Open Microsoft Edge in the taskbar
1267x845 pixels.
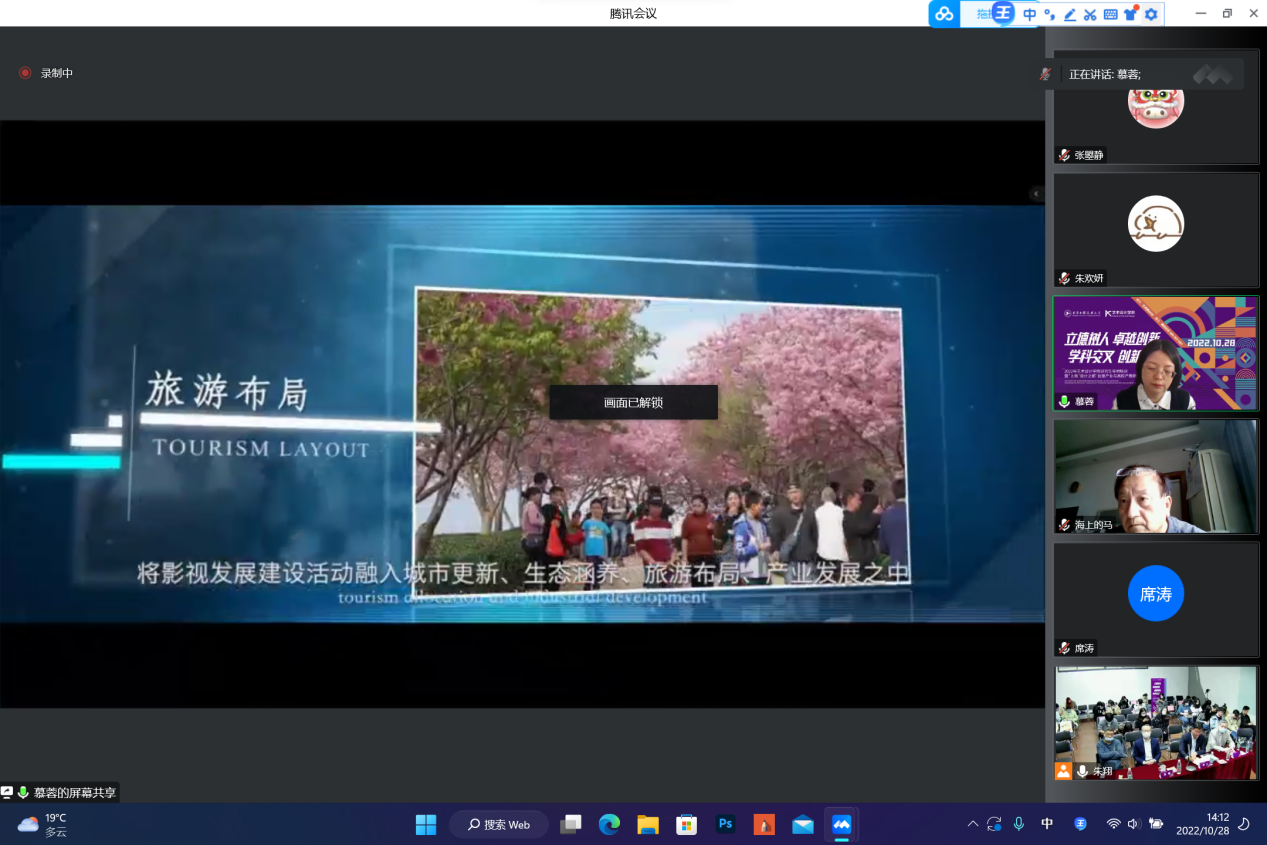(x=609, y=824)
